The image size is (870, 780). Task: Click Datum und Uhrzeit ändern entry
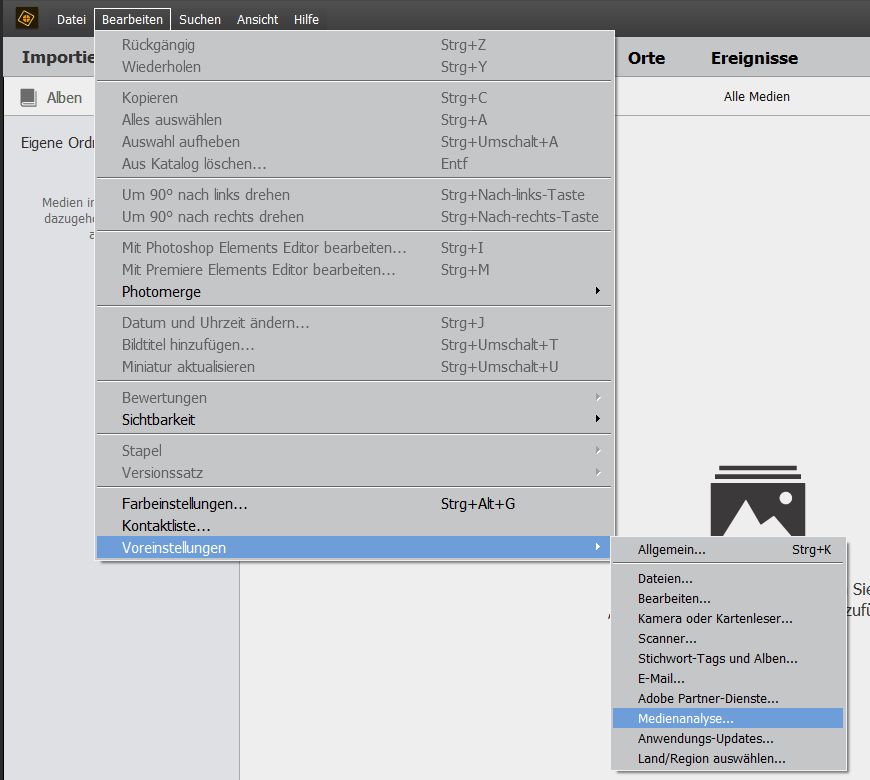[x=354, y=323]
